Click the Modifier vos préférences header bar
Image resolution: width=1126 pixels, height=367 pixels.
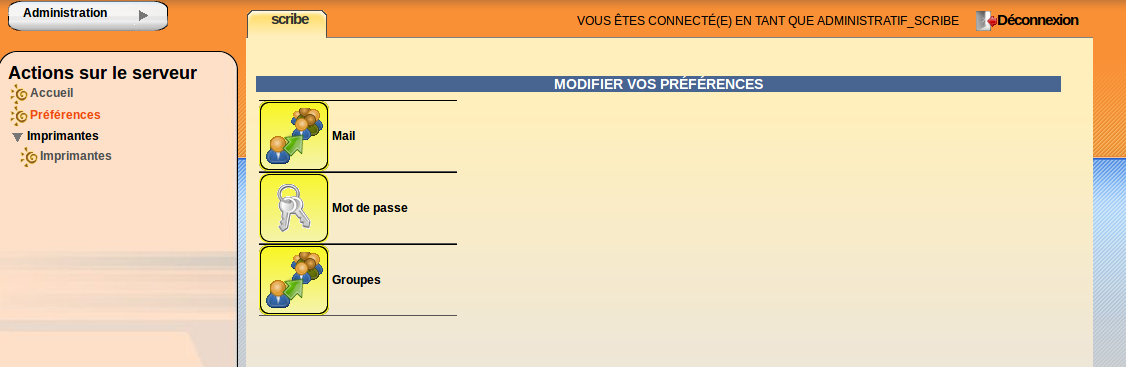(659, 84)
